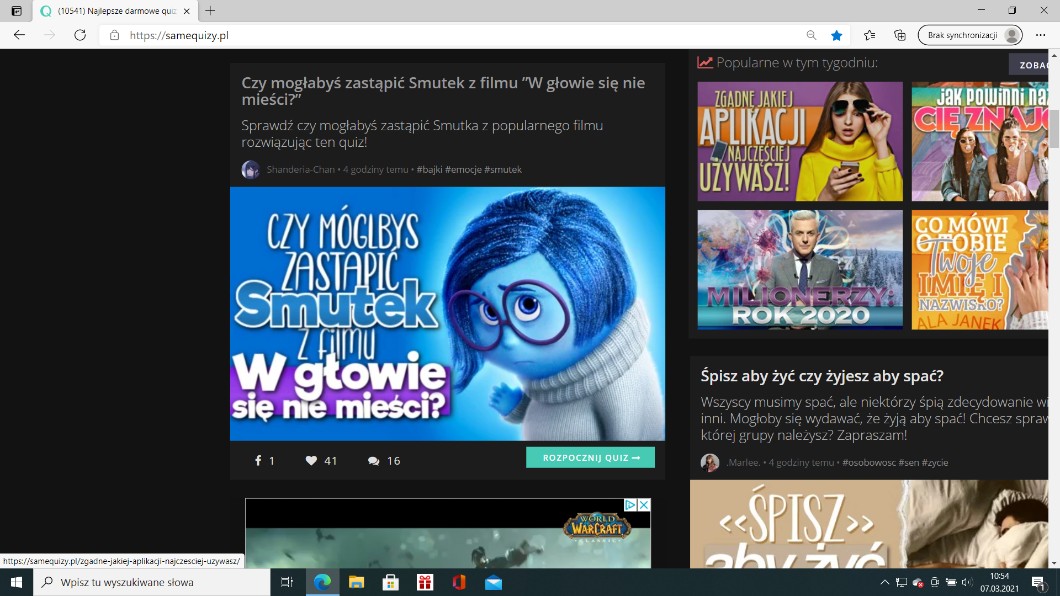Open the Milionerzy Rok 2020 quiz thumbnail
Viewport: 1060px width, 596px height.
pyautogui.click(x=800, y=270)
